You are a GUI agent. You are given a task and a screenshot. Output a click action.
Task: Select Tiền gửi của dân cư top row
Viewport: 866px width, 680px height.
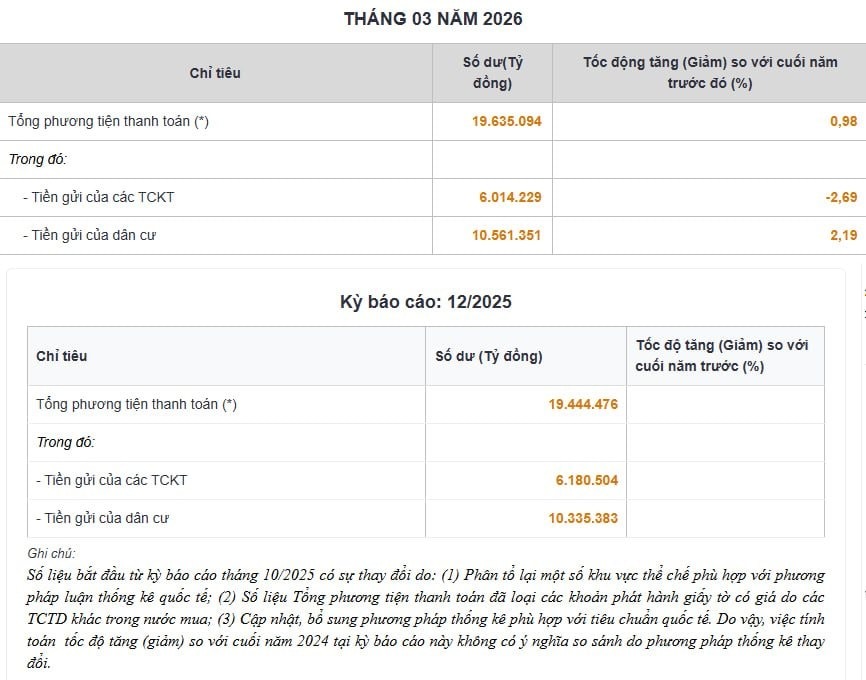[x=433, y=235]
